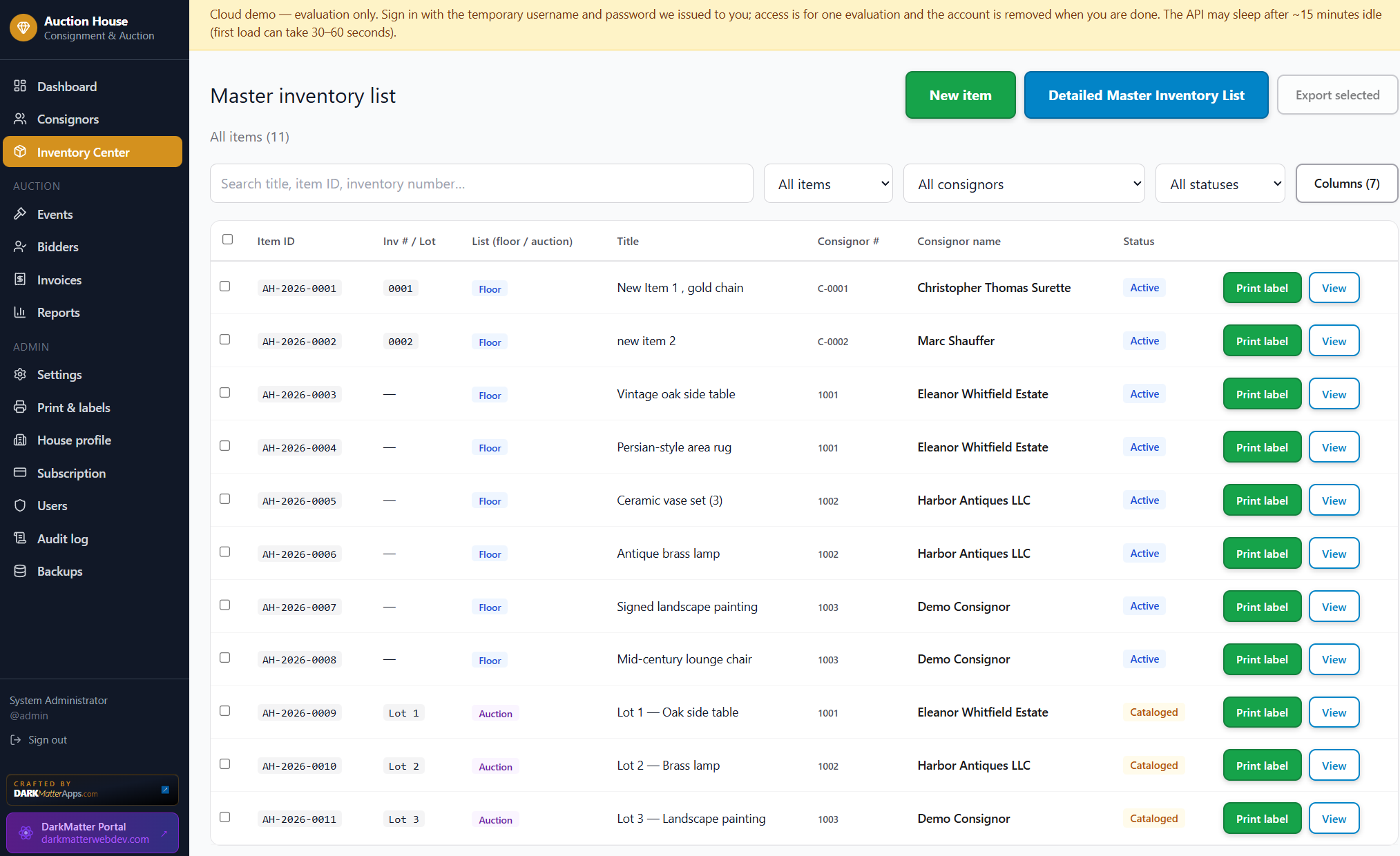Click the Floor tag for AH-2026-0005
Screen dimensions: 1400x856
coord(490,501)
